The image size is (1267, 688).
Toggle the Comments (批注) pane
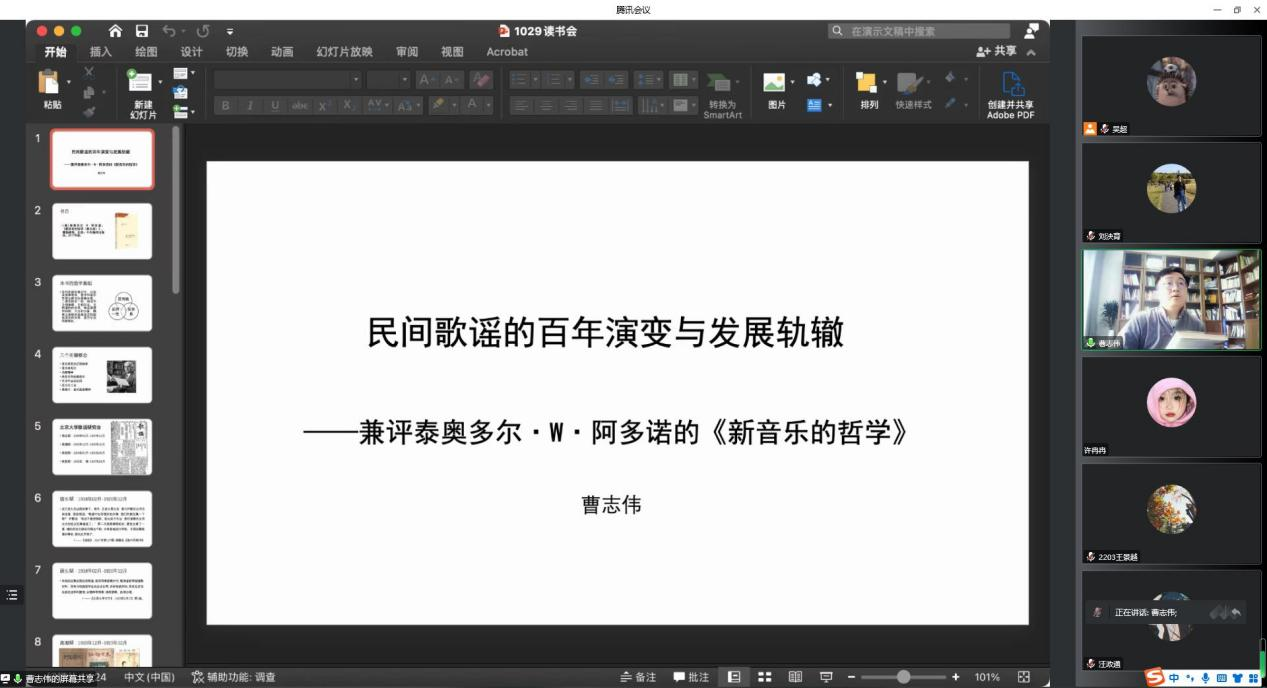[691, 677]
